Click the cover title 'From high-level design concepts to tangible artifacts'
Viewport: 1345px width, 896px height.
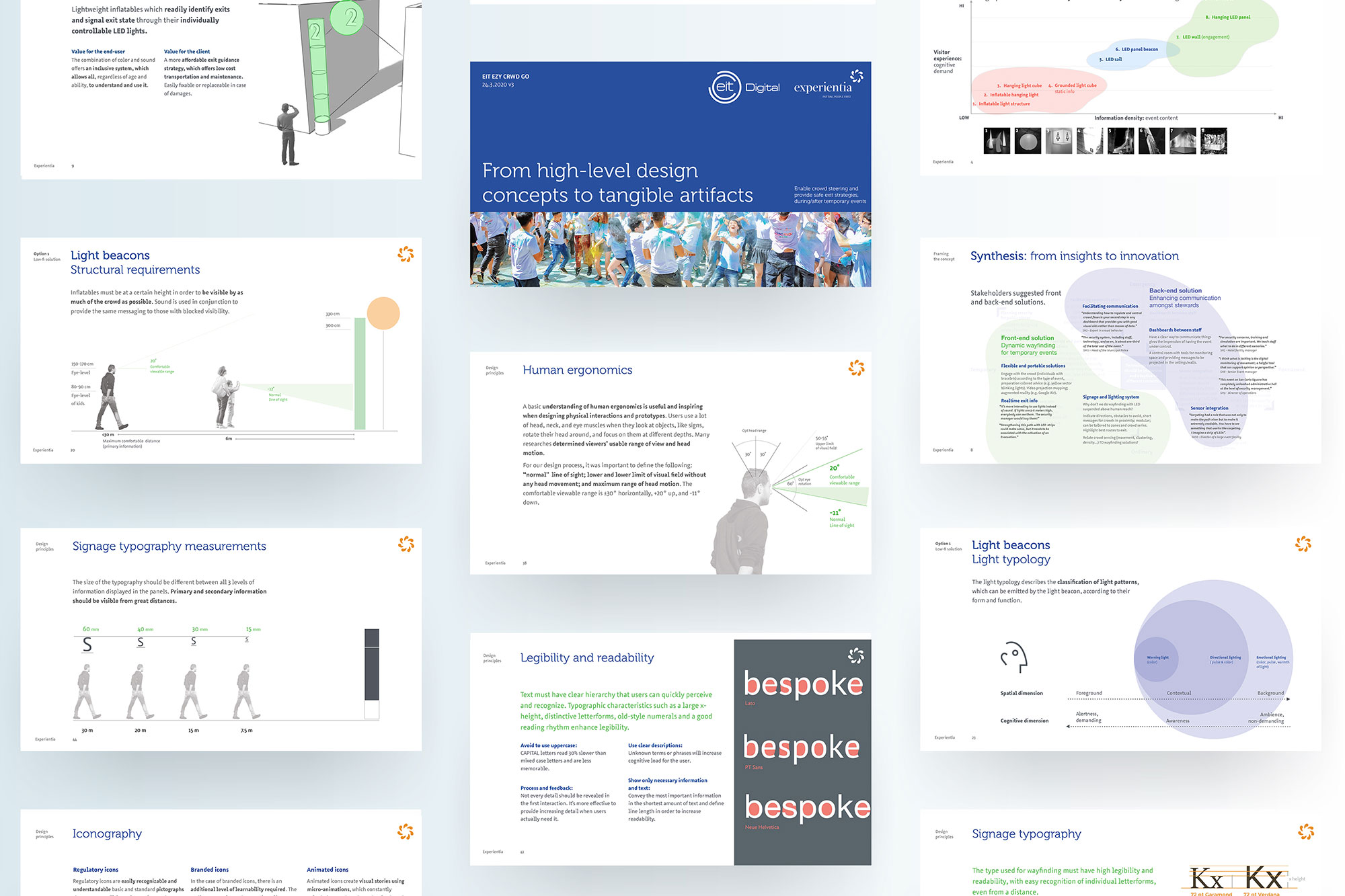pyautogui.click(x=617, y=183)
